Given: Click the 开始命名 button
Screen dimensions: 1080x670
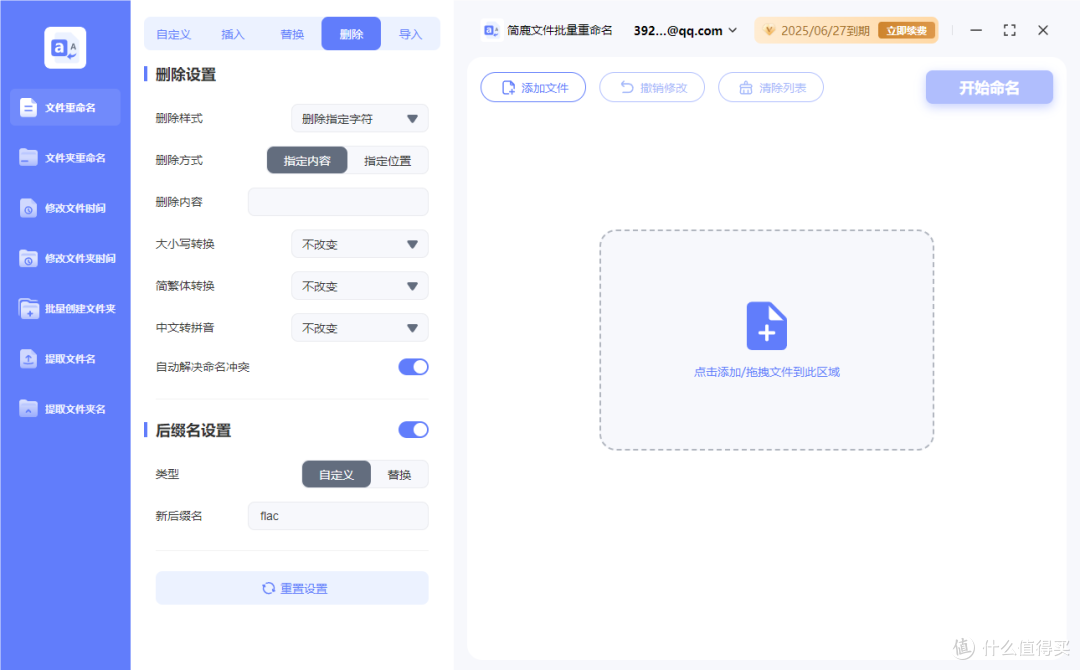Looking at the screenshot, I should click(x=989, y=87).
